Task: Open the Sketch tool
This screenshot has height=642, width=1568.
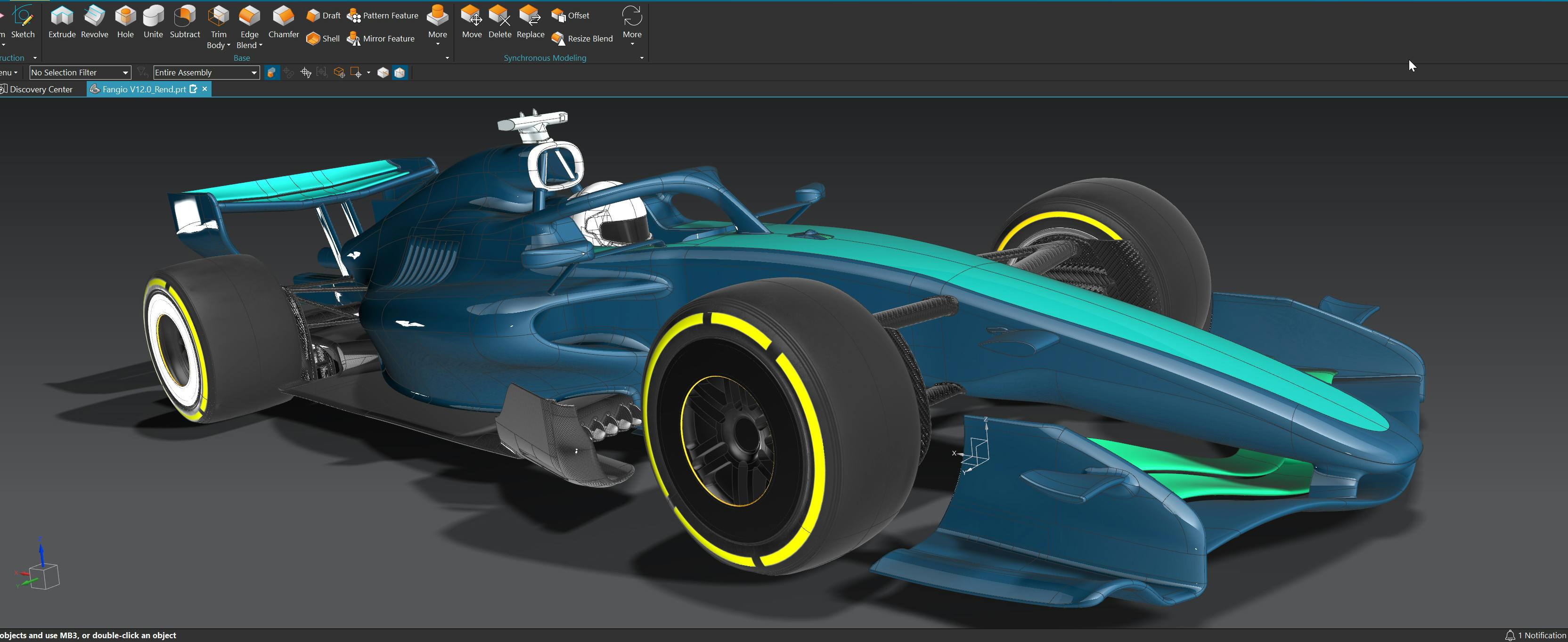Action: (23, 22)
